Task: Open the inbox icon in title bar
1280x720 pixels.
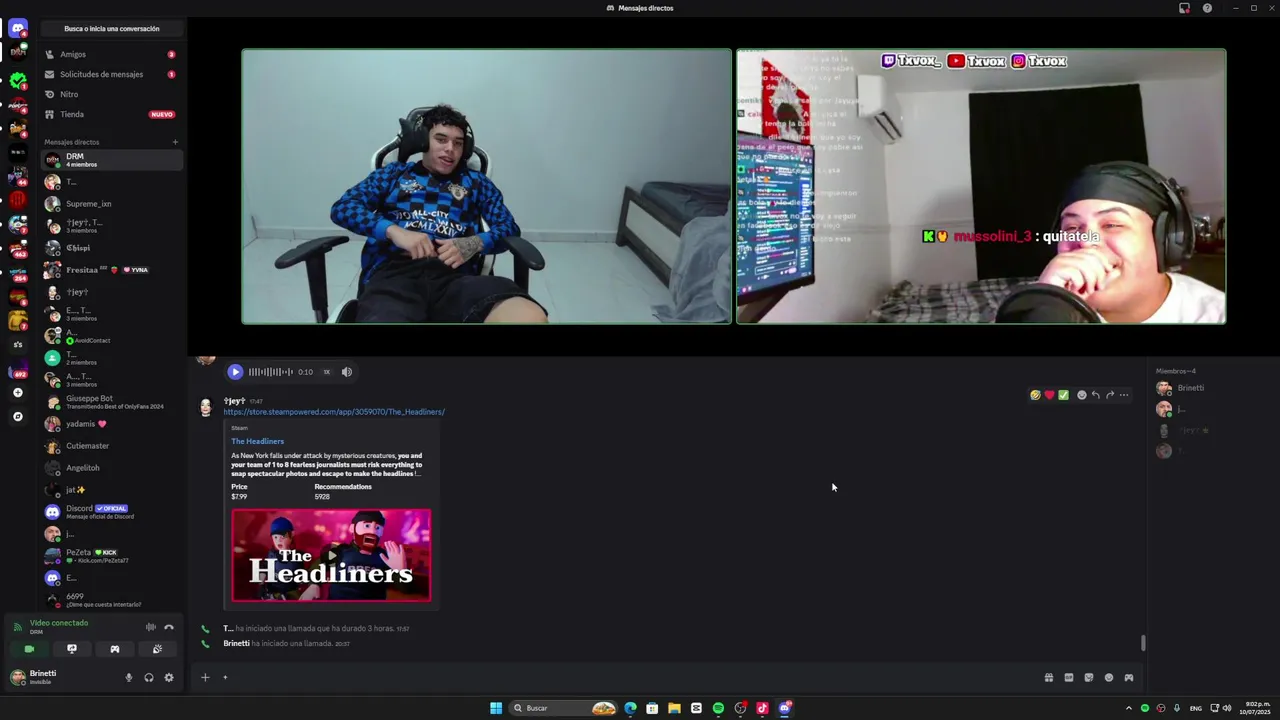Action: (1184, 8)
